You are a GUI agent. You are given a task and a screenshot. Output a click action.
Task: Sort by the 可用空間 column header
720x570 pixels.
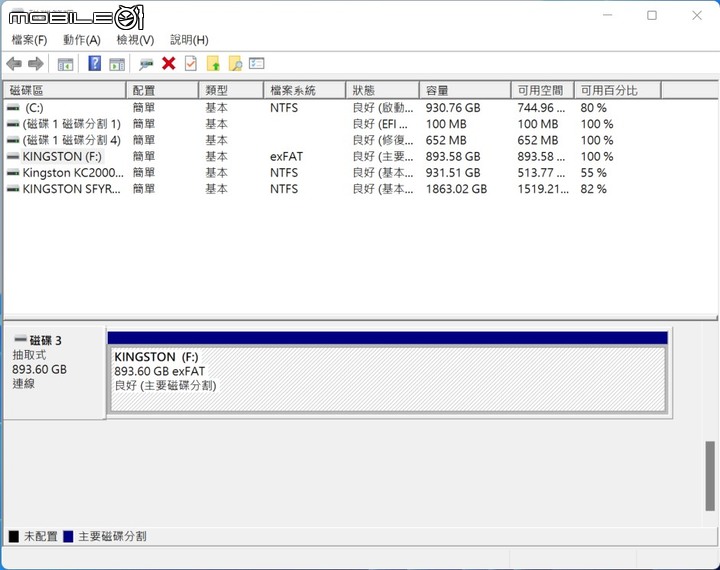(x=543, y=90)
